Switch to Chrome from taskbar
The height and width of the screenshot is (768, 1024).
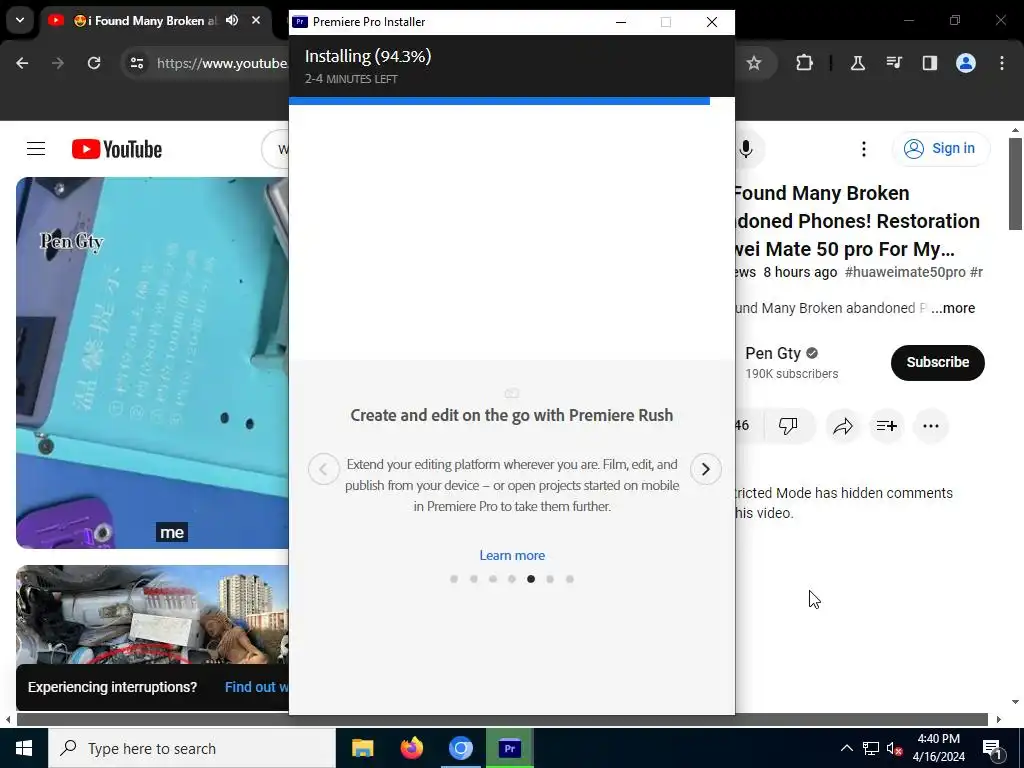pos(460,748)
